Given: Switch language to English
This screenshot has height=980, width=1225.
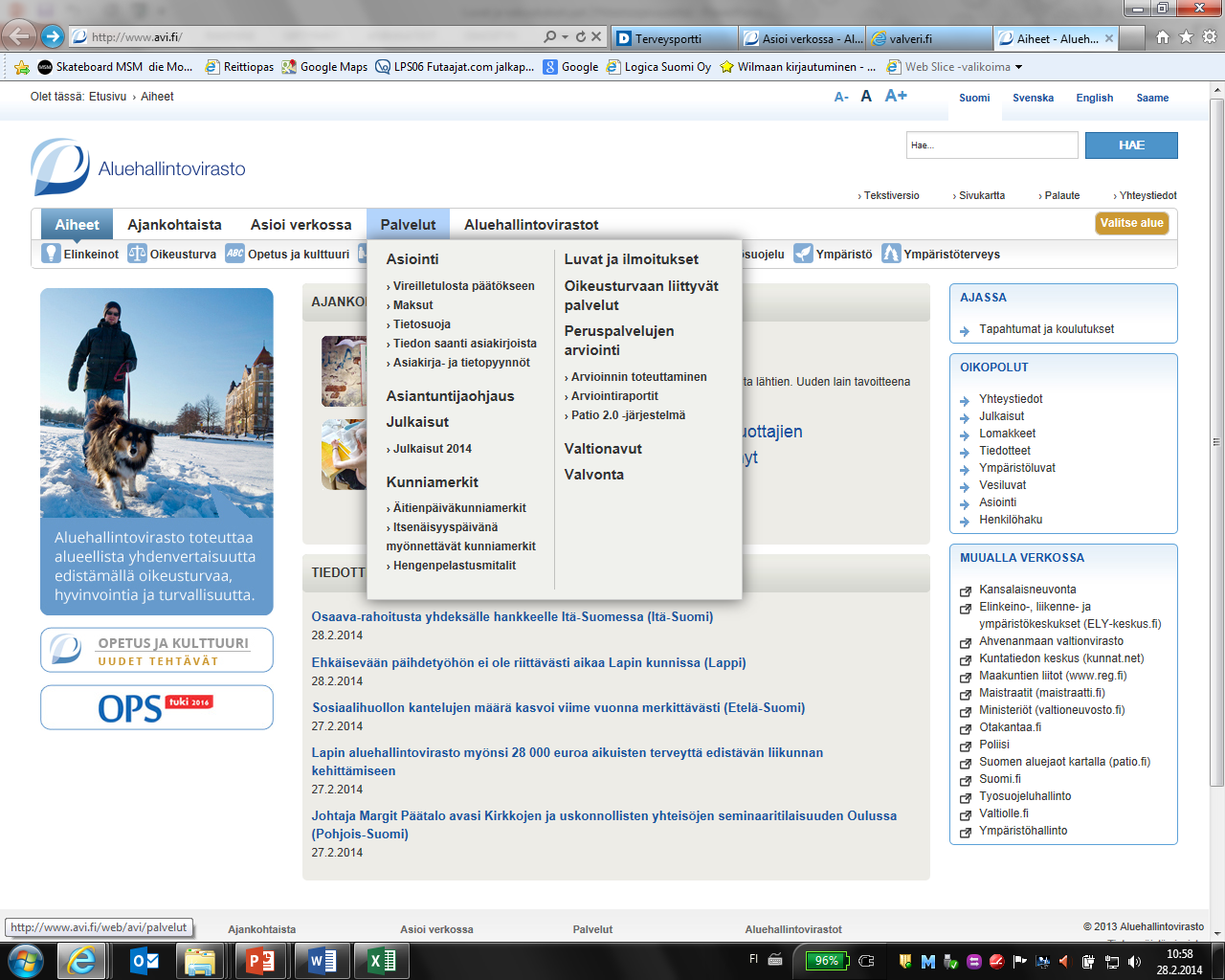Looking at the screenshot, I should pos(1094,98).
